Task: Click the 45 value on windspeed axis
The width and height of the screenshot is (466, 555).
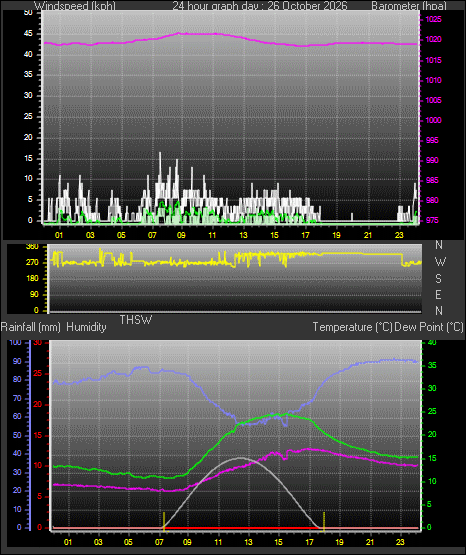Action: coord(28,34)
